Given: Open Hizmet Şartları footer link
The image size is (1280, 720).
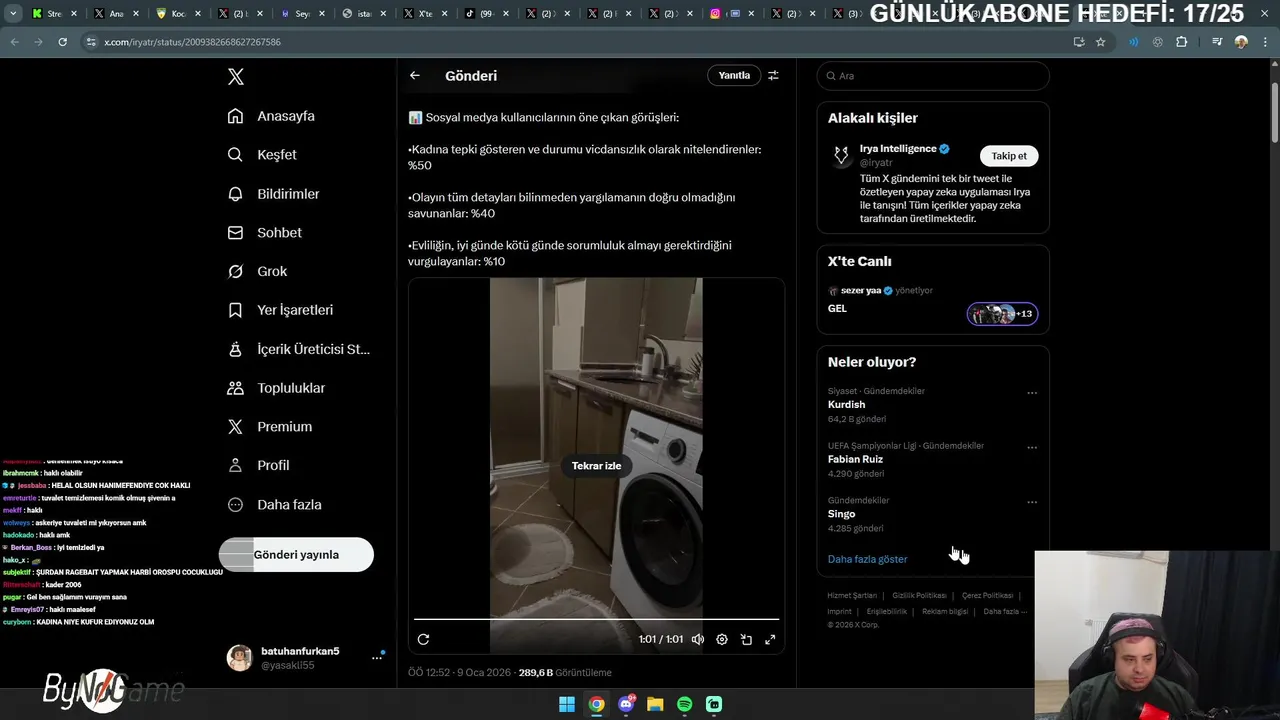Looking at the screenshot, I should pos(852,596).
